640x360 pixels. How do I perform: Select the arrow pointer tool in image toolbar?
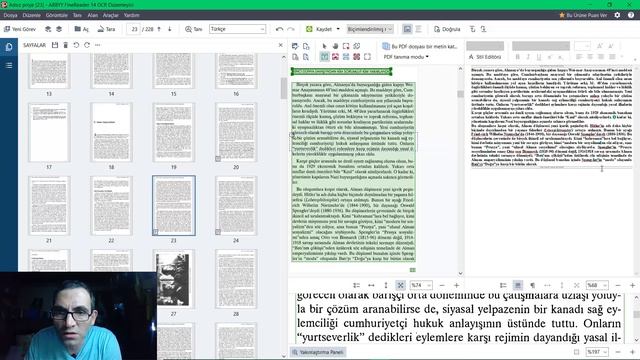click(324, 46)
